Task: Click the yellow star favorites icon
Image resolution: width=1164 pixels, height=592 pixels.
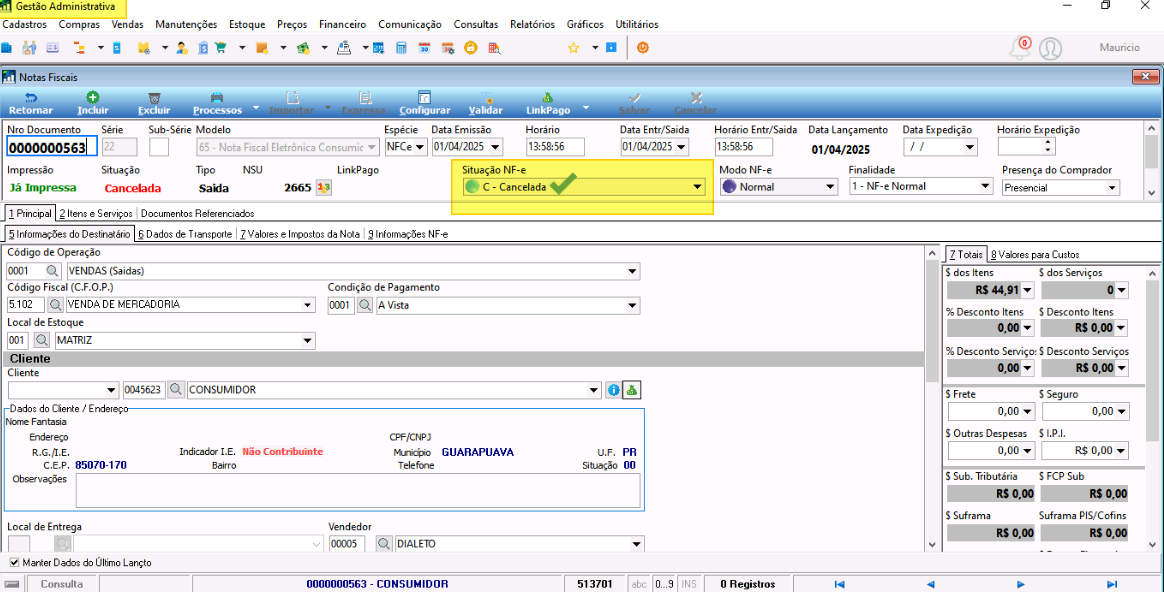Action: click(x=573, y=48)
